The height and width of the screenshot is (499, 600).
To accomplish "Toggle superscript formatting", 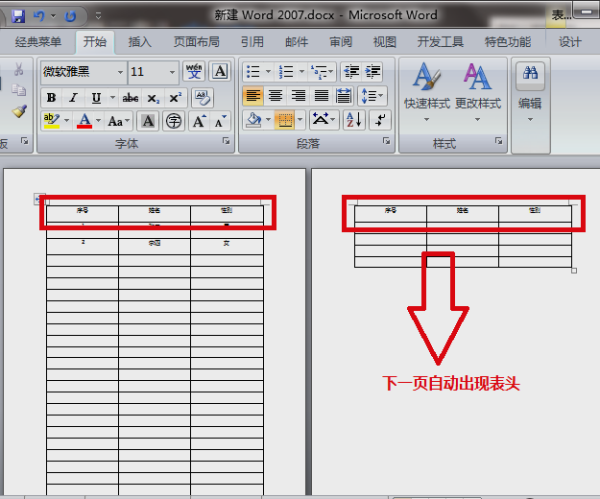I will (x=176, y=98).
